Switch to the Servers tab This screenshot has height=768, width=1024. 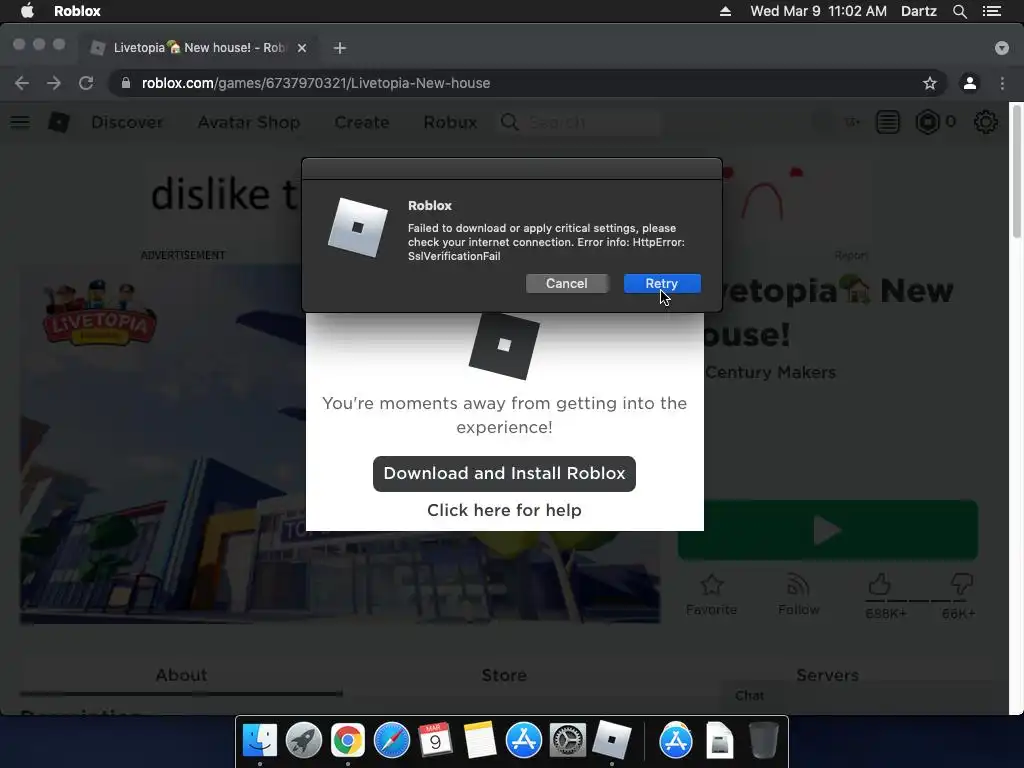[x=827, y=675]
